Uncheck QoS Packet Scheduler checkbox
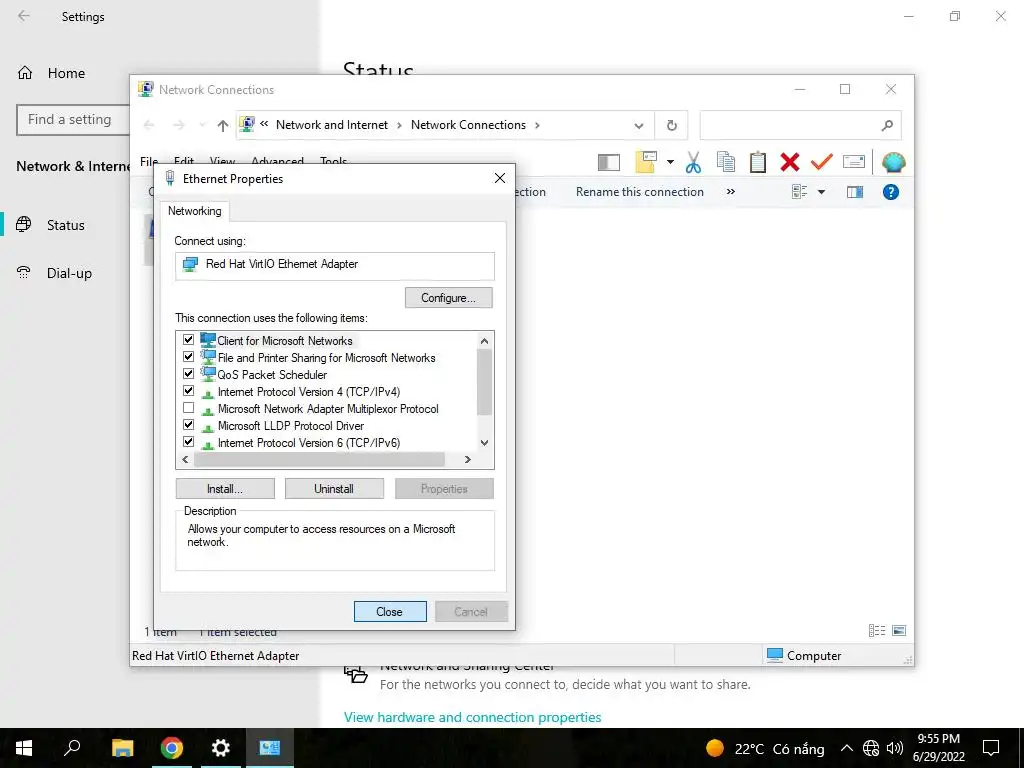Image resolution: width=1024 pixels, height=768 pixels. tap(189, 374)
